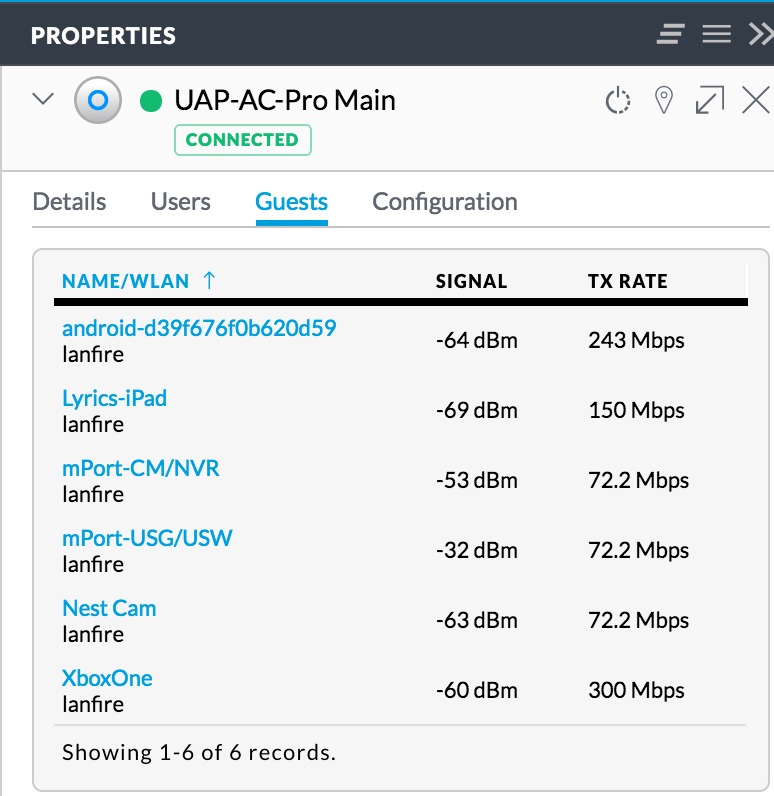Image resolution: width=774 pixels, height=796 pixels.
Task: Switch to the Details tab
Action: click(x=69, y=202)
